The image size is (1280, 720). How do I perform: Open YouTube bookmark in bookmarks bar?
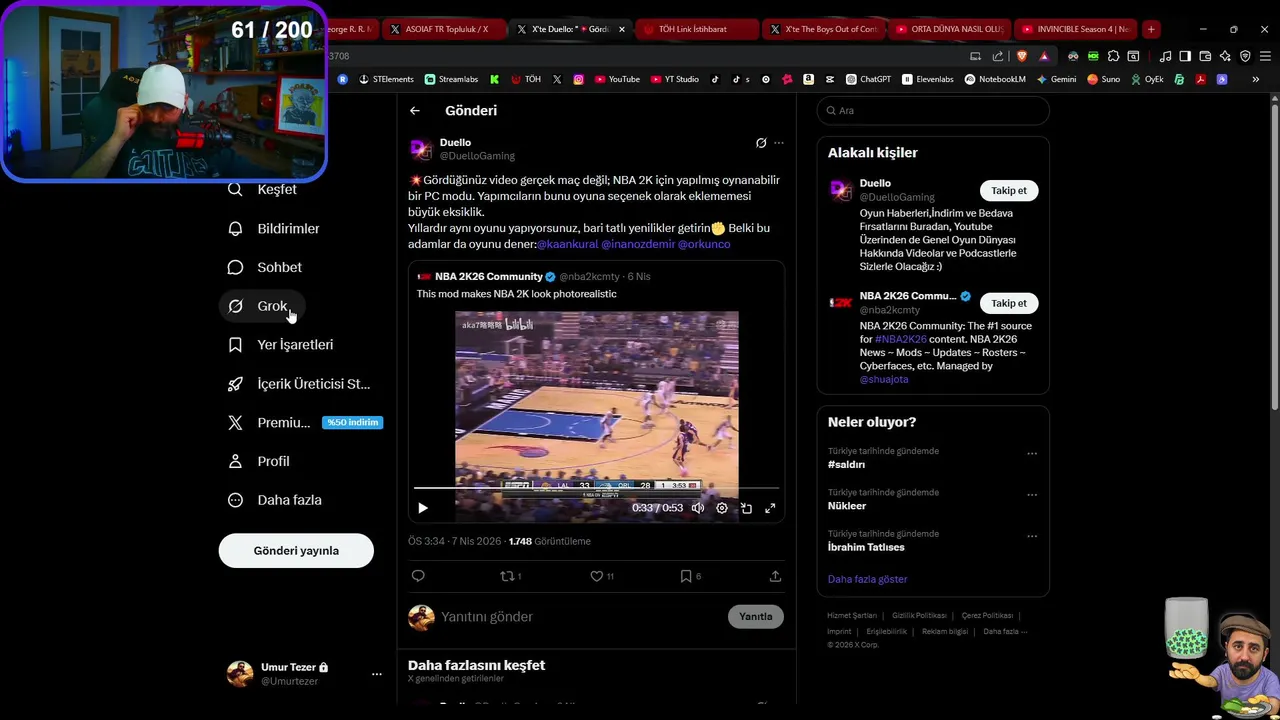[x=617, y=79]
